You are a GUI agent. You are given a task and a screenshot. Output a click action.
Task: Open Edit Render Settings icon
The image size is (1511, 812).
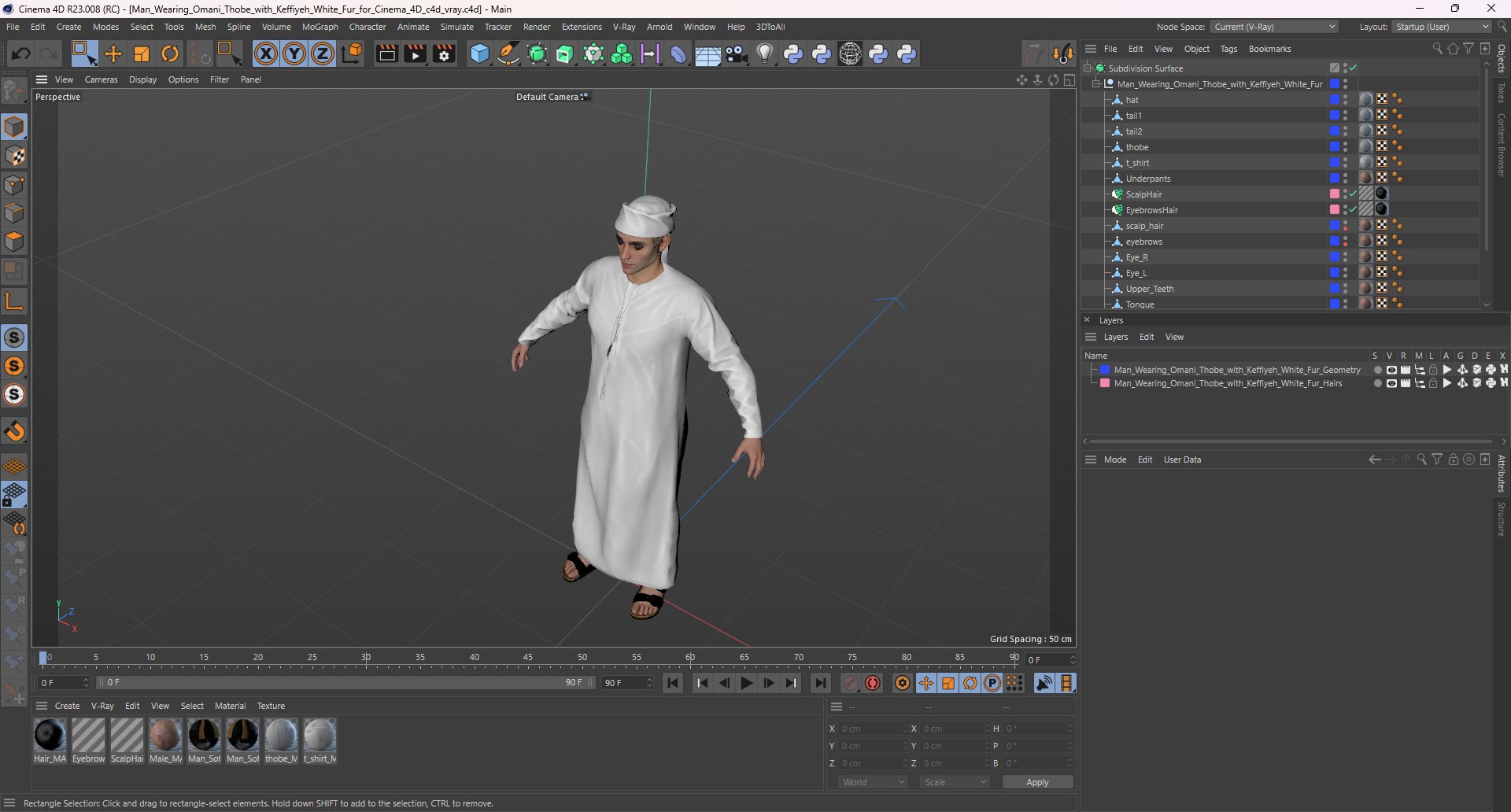[x=445, y=54]
